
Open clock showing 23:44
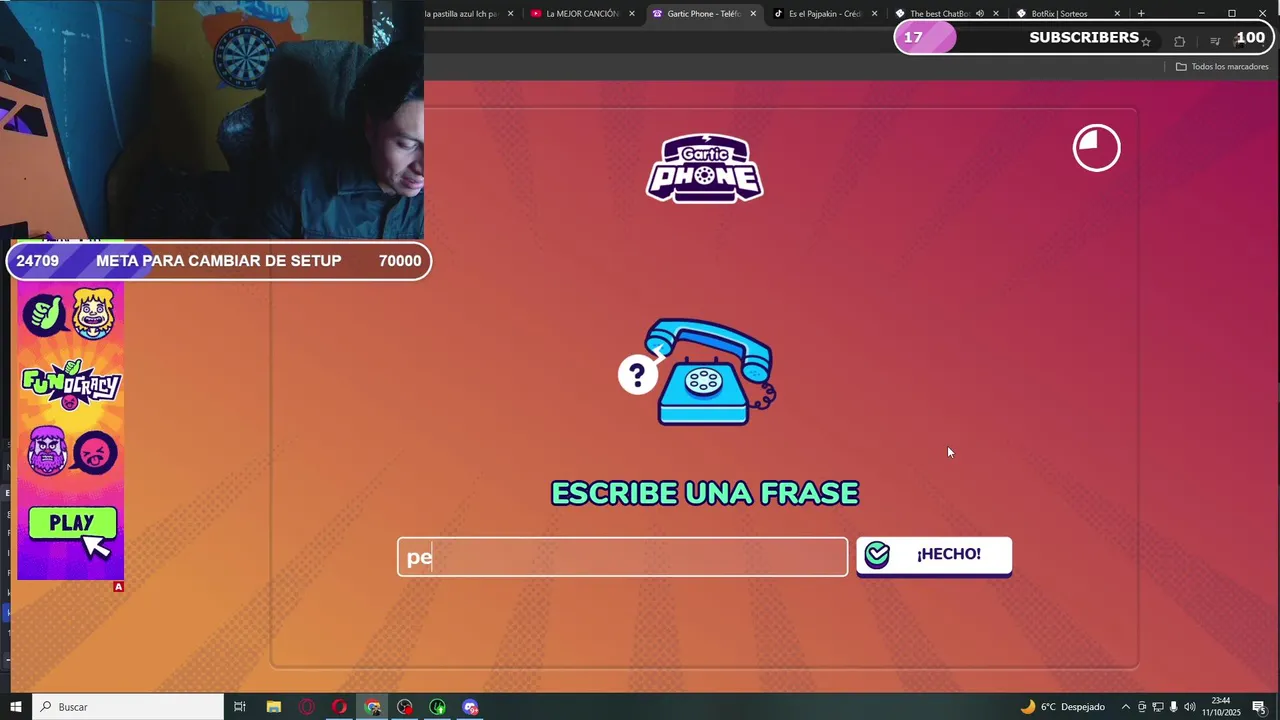(x=1221, y=707)
